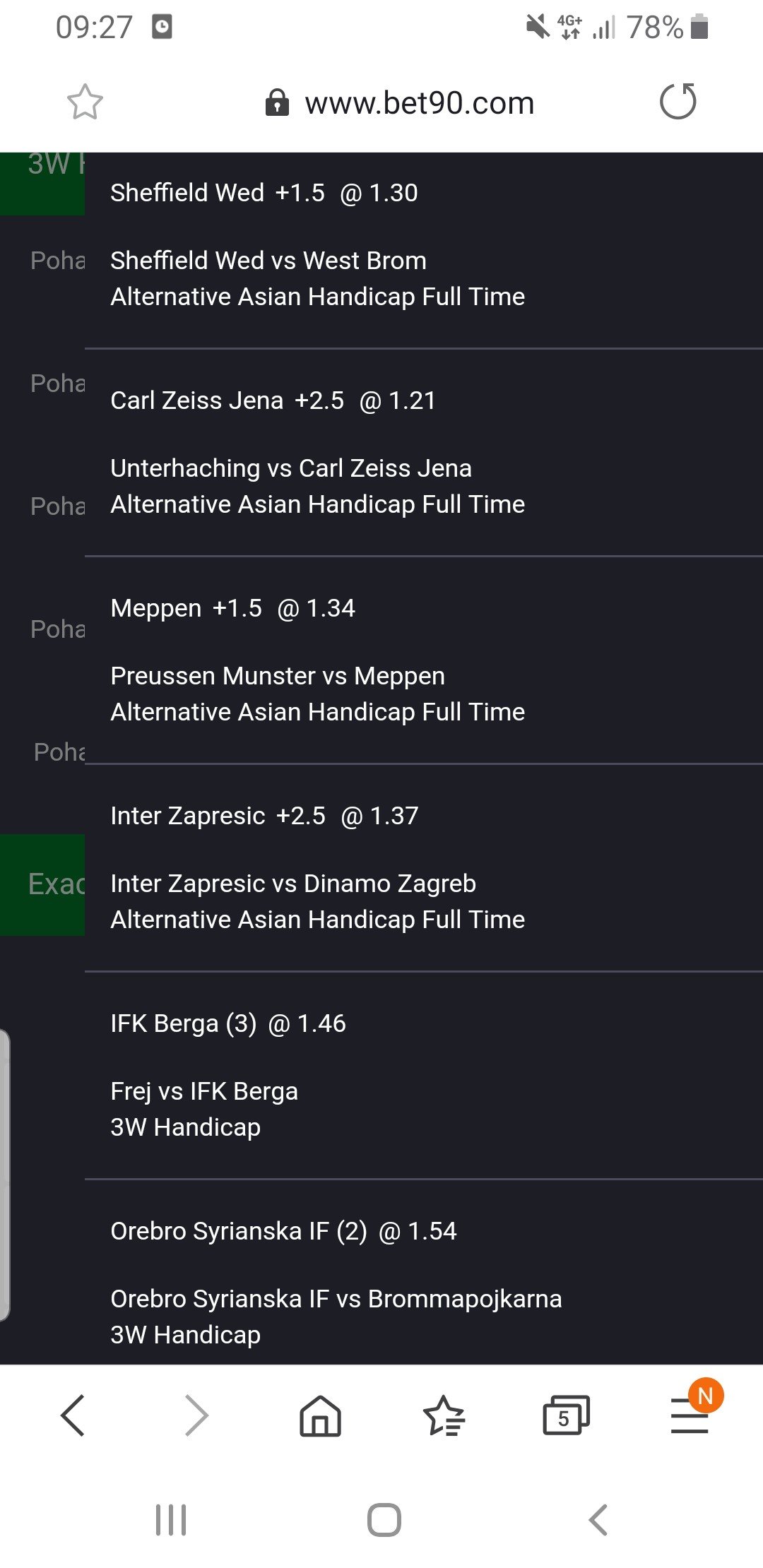
Task: Open the browser hamburger menu
Action: tap(690, 1415)
